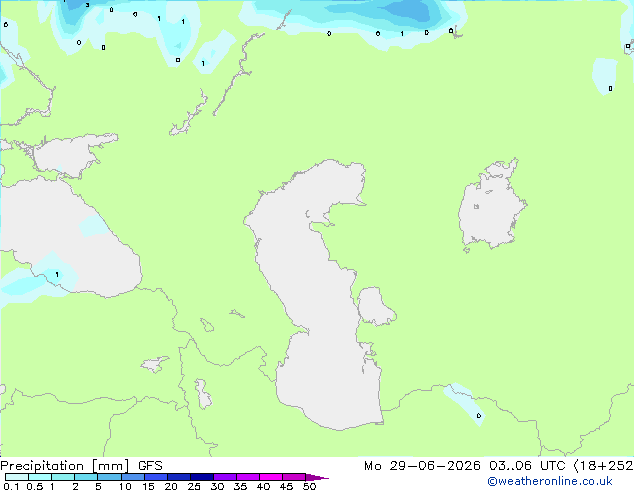This screenshot has height=490, width=634.
Task: Click the purple arrow tip of the legend
Action: [317, 477]
